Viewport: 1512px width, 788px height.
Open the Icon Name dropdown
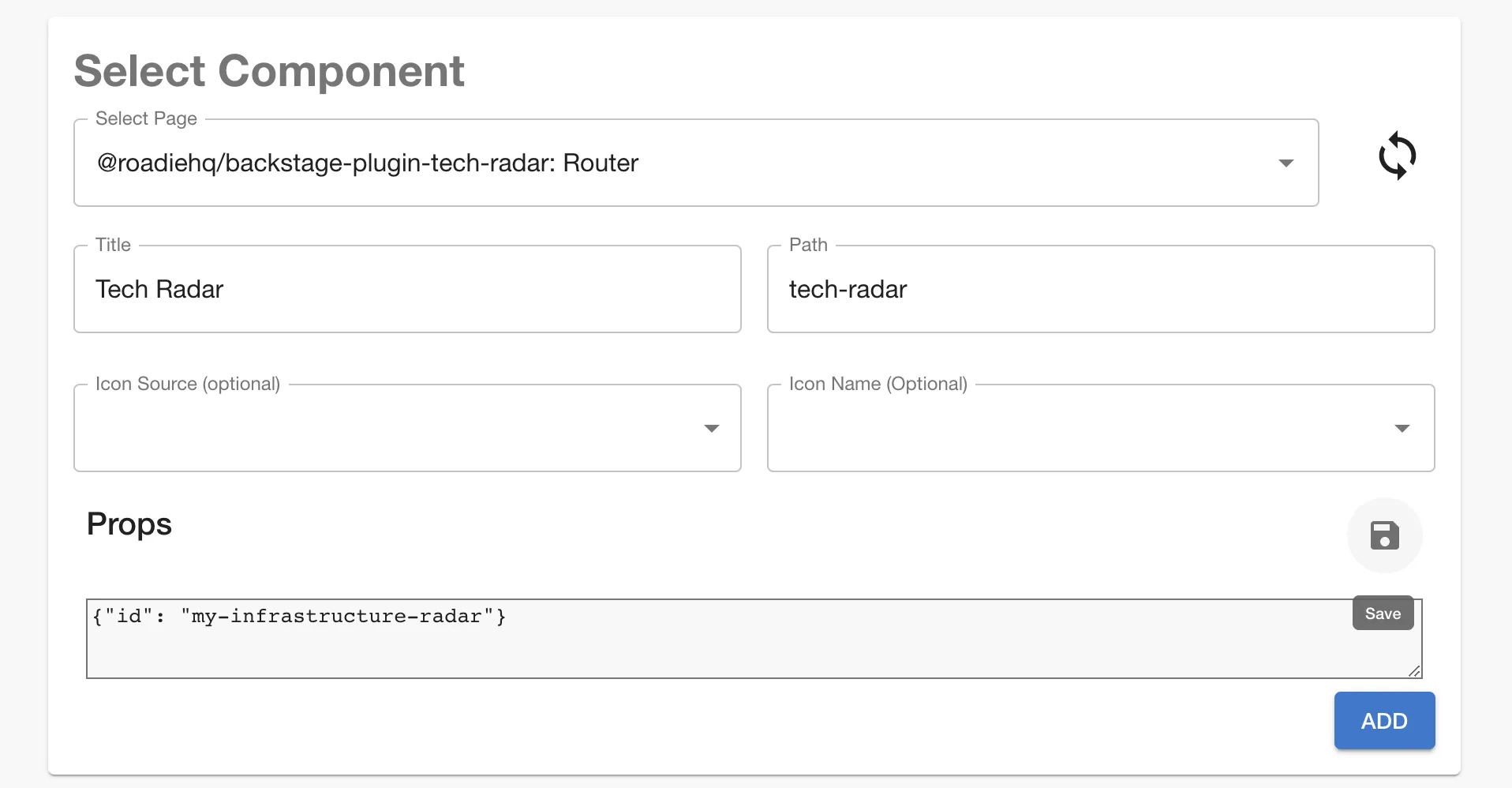tap(1402, 429)
